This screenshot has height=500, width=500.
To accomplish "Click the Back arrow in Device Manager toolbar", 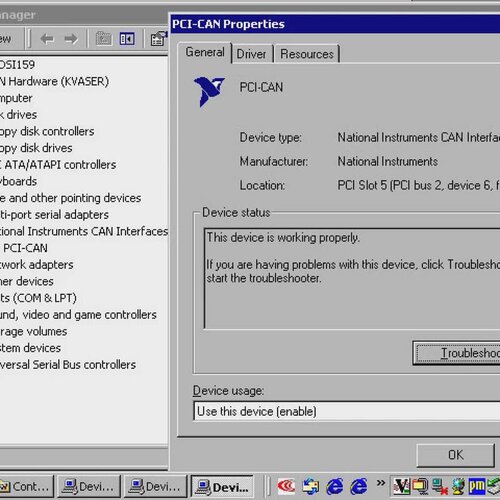I will (x=47, y=39).
